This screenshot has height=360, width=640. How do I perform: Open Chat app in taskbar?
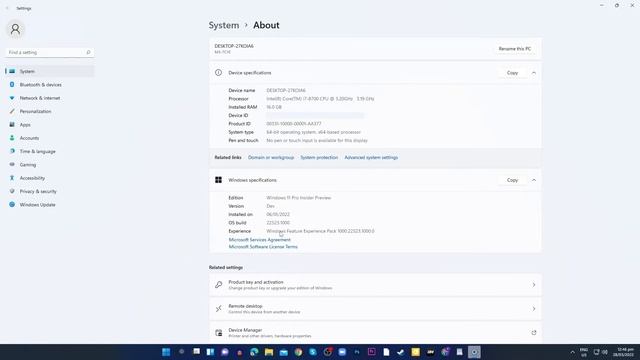225,352
